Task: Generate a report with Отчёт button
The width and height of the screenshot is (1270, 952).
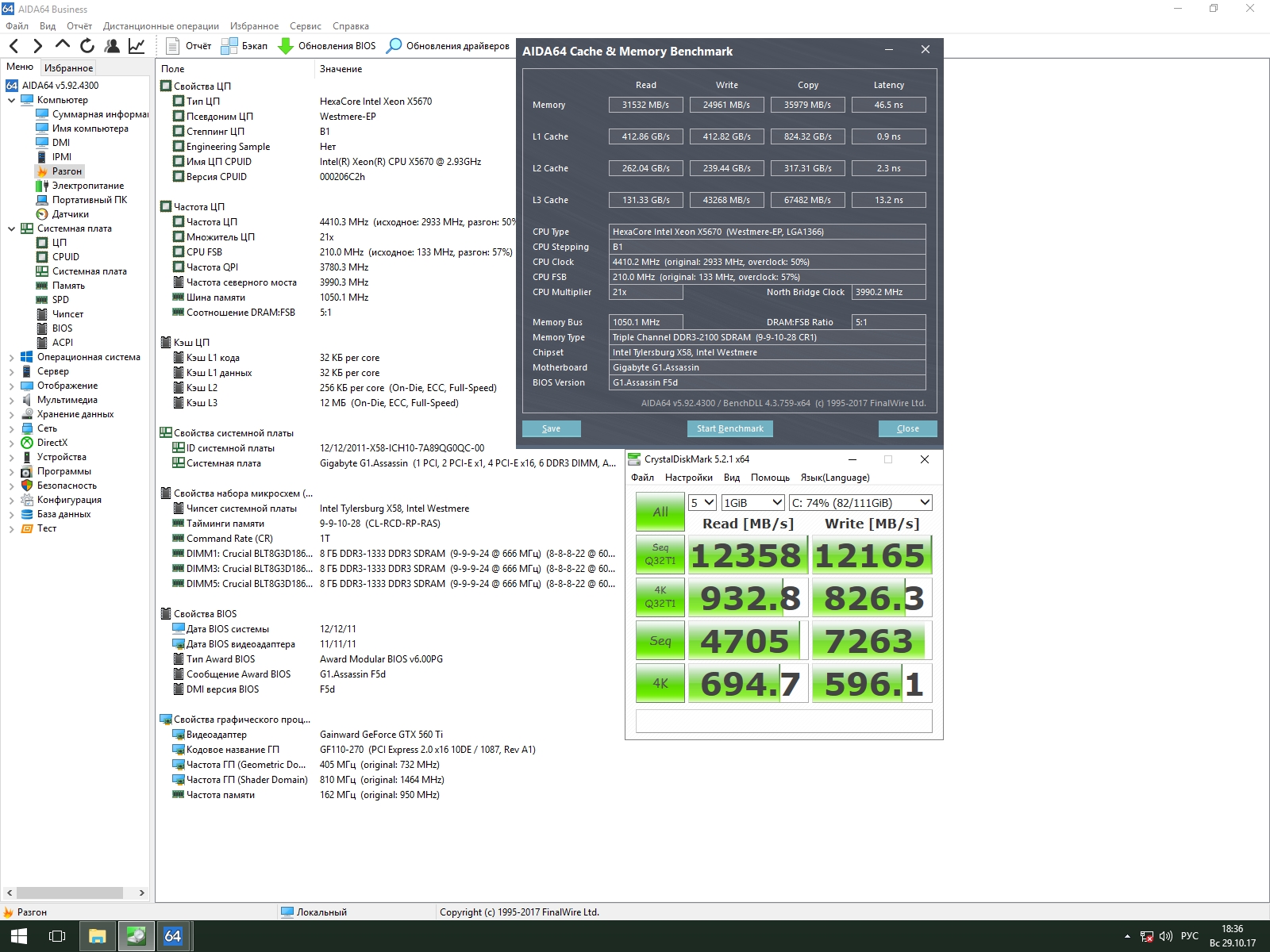Action: 189,46
